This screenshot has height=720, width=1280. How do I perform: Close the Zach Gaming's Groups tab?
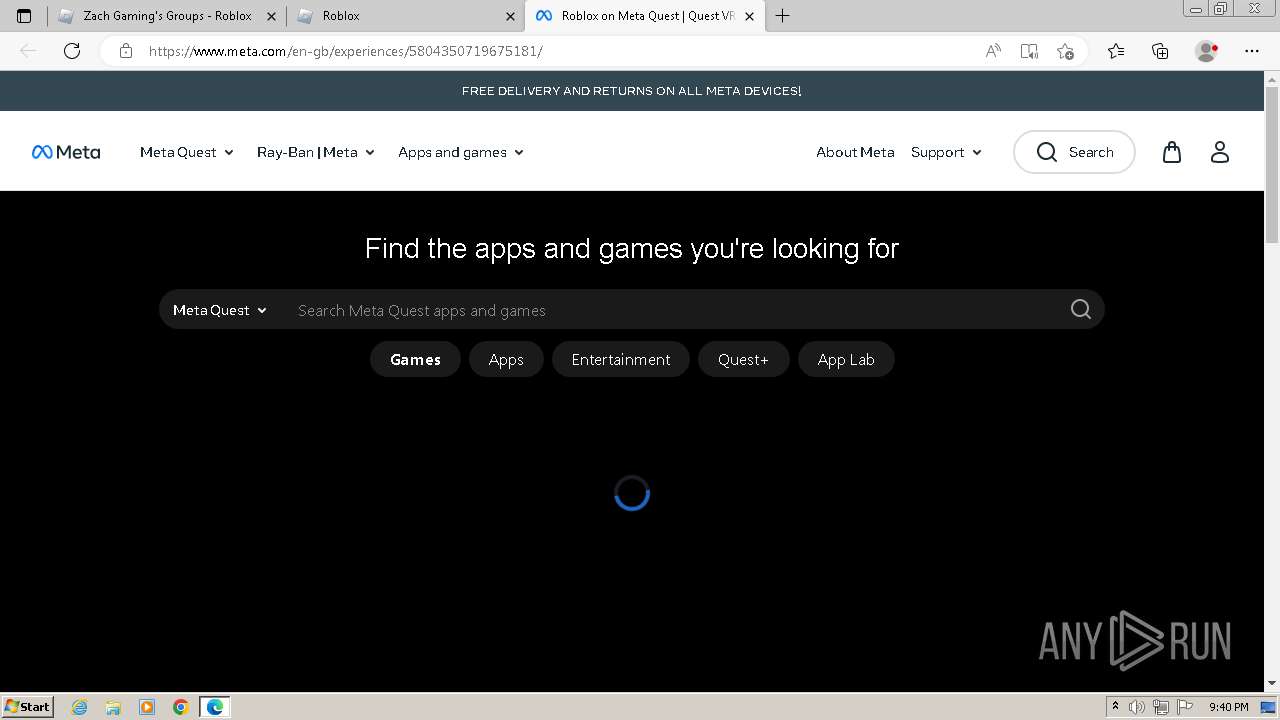pos(271,16)
